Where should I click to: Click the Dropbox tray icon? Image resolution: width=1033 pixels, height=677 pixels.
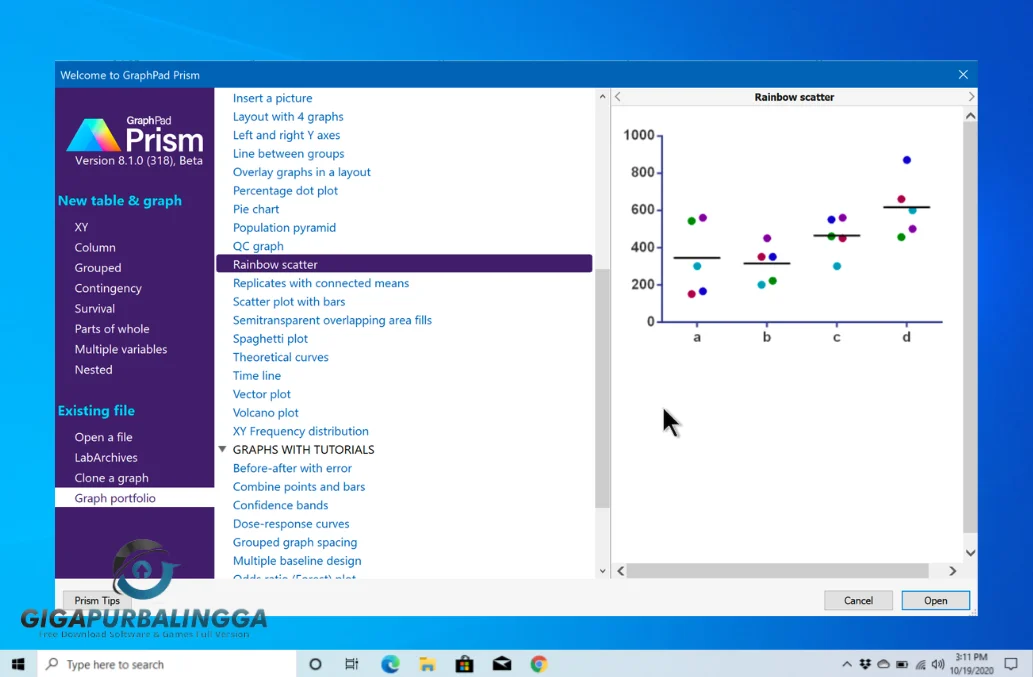pos(865,664)
